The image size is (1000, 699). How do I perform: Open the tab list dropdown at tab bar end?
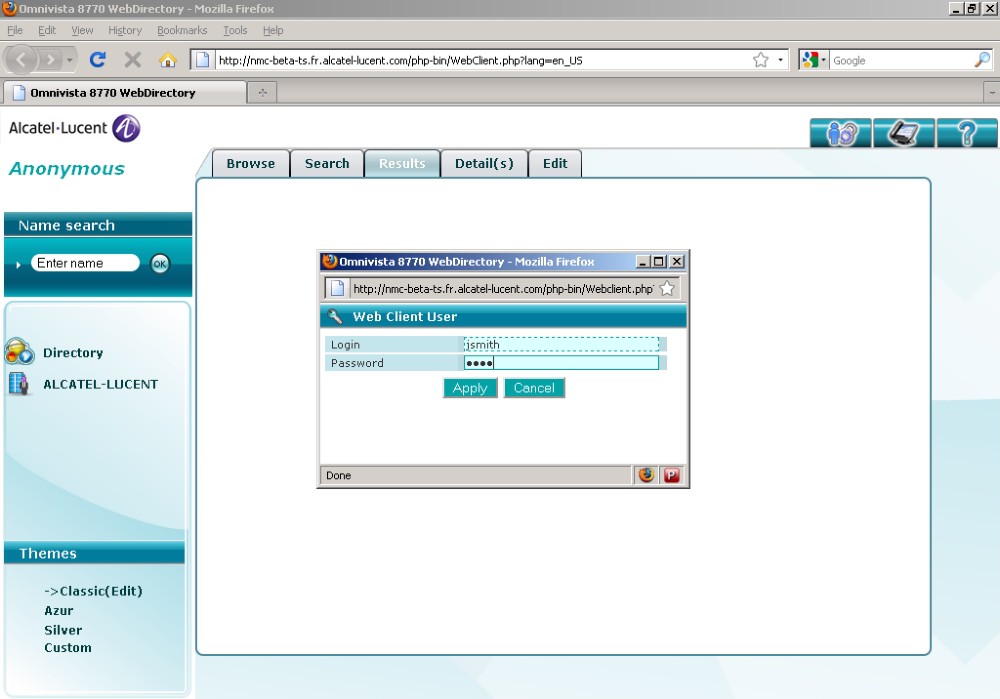tap(992, 92)
